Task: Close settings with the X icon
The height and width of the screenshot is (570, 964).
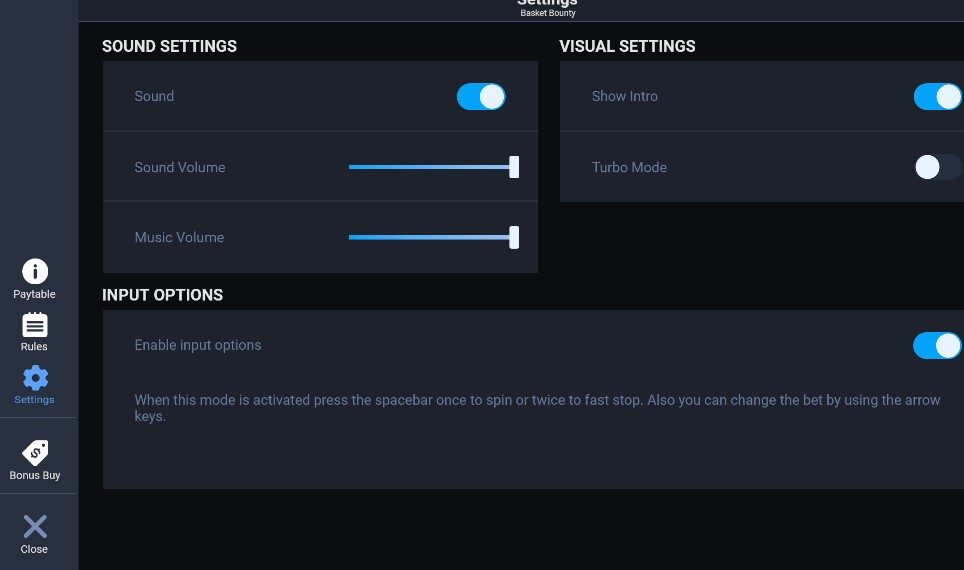Action: click(x=35, y=526)
